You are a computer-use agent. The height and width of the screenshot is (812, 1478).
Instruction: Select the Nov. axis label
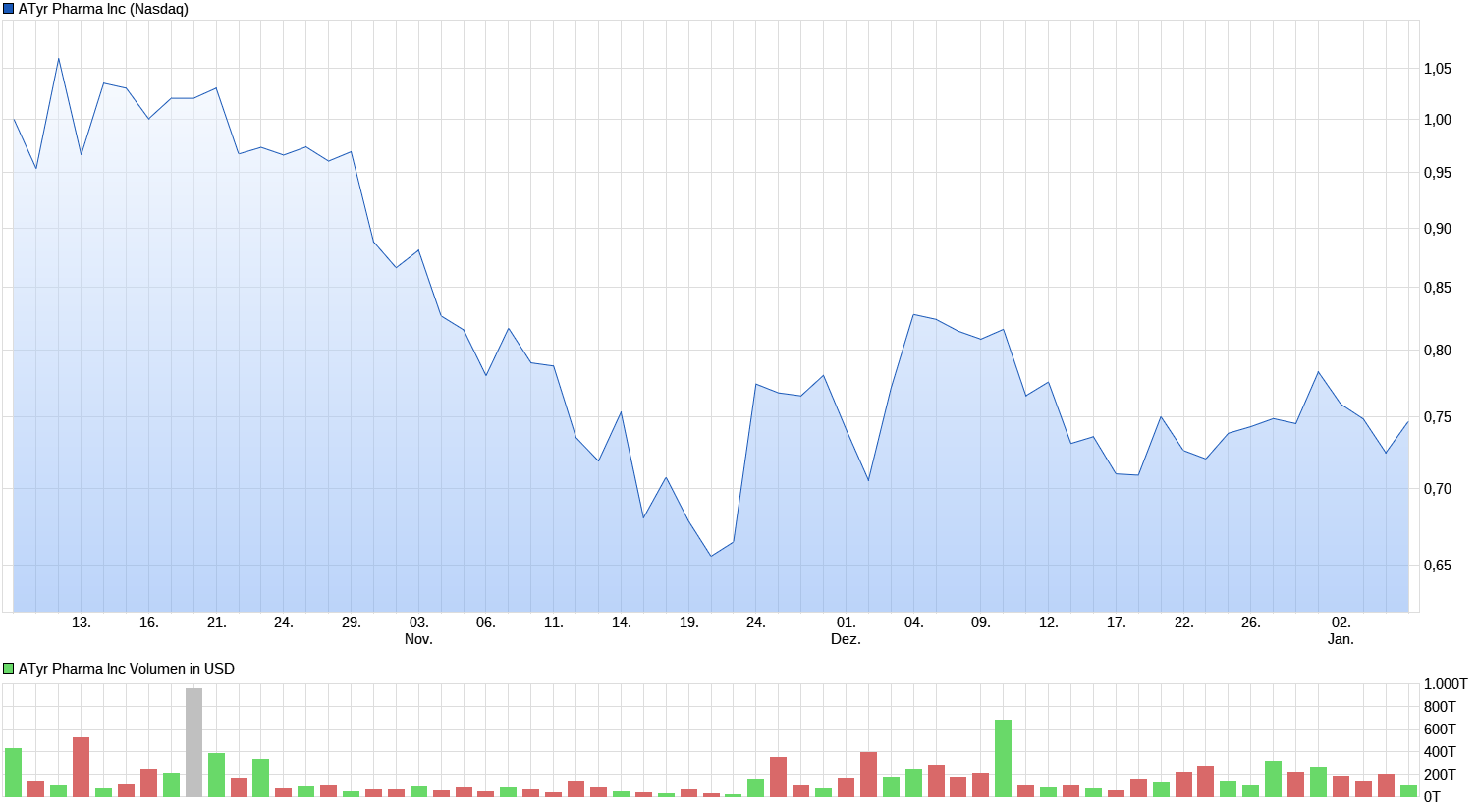(x=416, y=637)
